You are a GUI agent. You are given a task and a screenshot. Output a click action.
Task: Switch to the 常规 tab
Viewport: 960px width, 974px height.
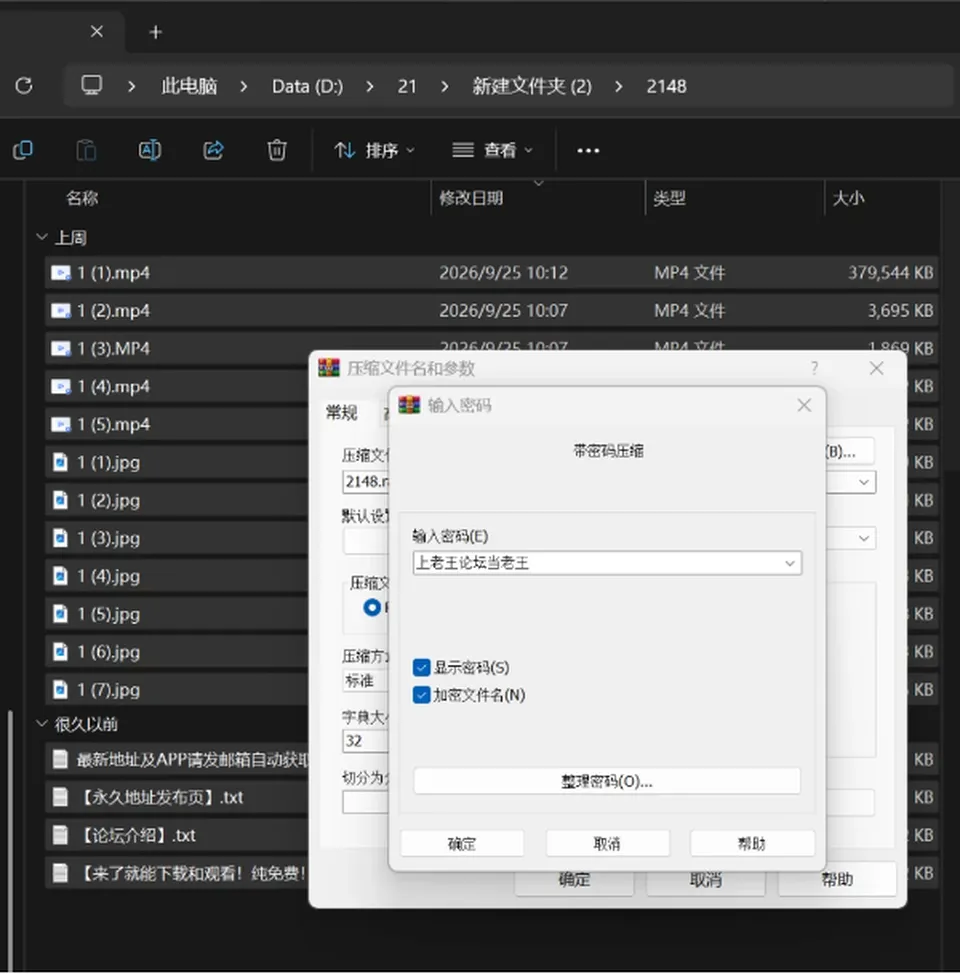pos(342,412)
